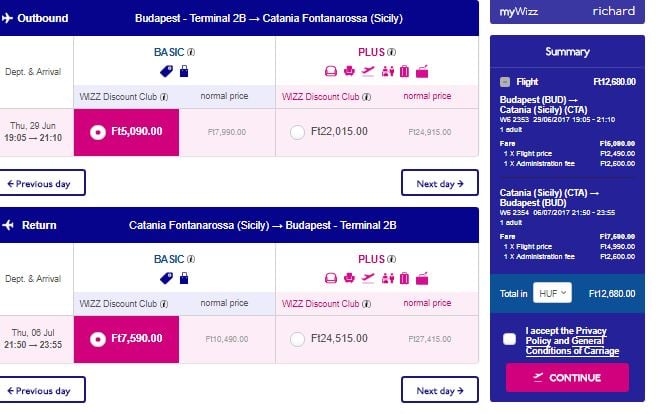Click the suitcase icon under return PLUS
Viewport: 668px width, 414px height.
404,279
